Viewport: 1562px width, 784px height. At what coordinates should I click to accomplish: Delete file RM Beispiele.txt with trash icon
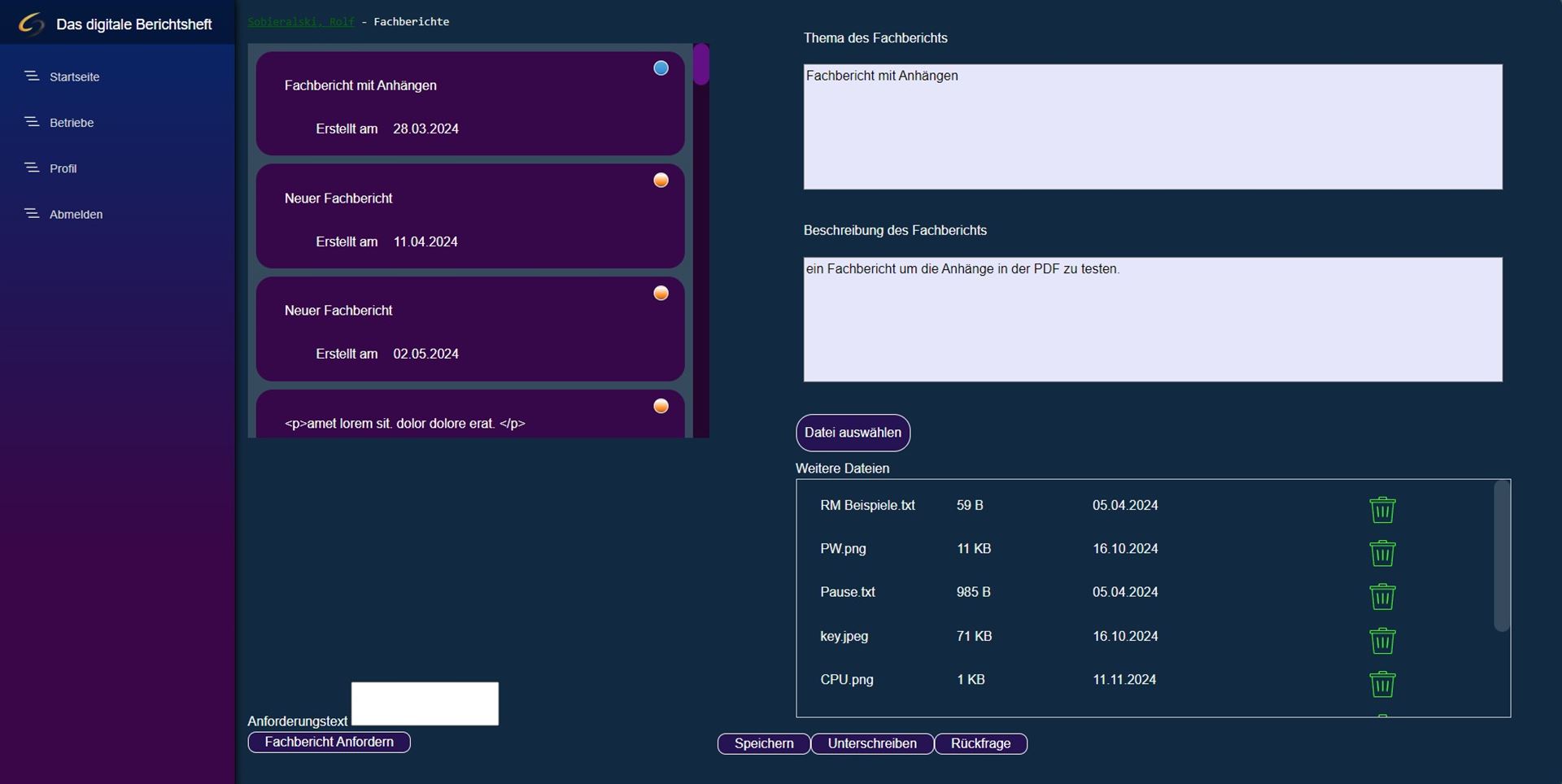point(1382,510)
